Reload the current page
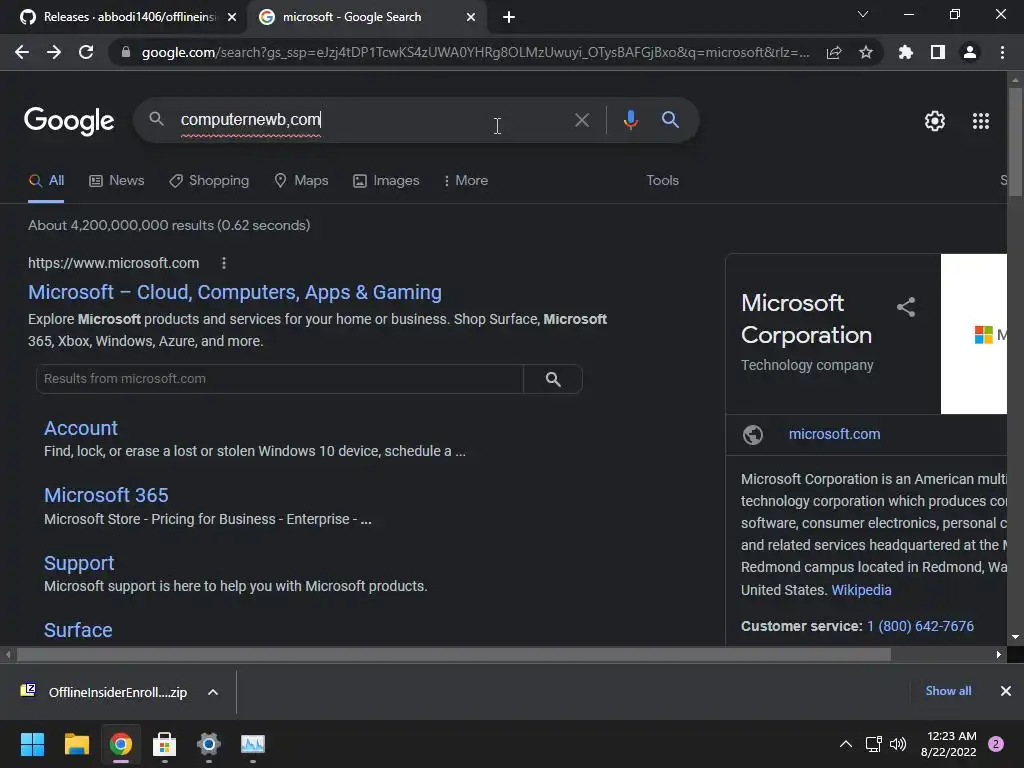Image resolution: width=1024 pixels, height=768 pixels. [86, 52]
